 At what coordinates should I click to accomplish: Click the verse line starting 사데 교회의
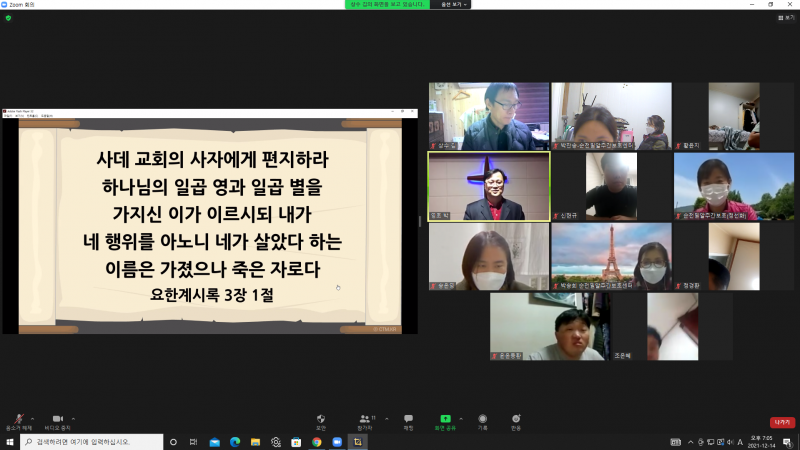pyautogui.click(x=212, y=159)
